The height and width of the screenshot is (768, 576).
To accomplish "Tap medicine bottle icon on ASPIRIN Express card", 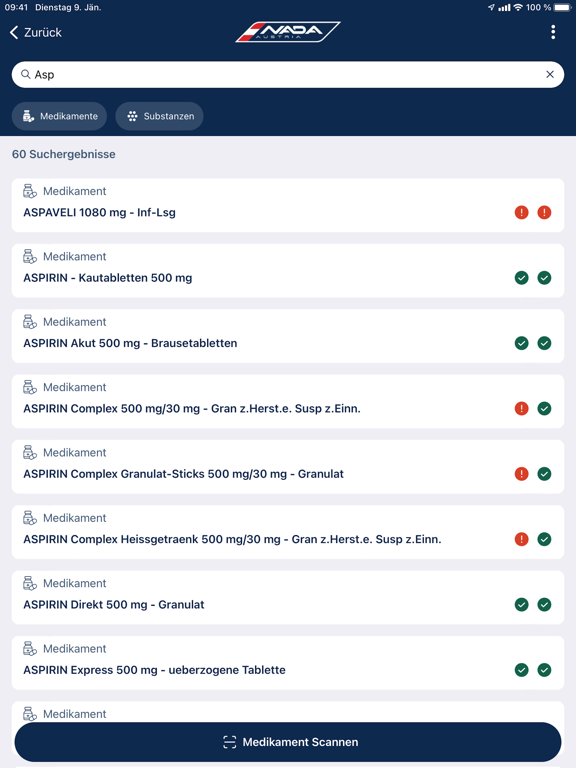I will tap(30, 648).
